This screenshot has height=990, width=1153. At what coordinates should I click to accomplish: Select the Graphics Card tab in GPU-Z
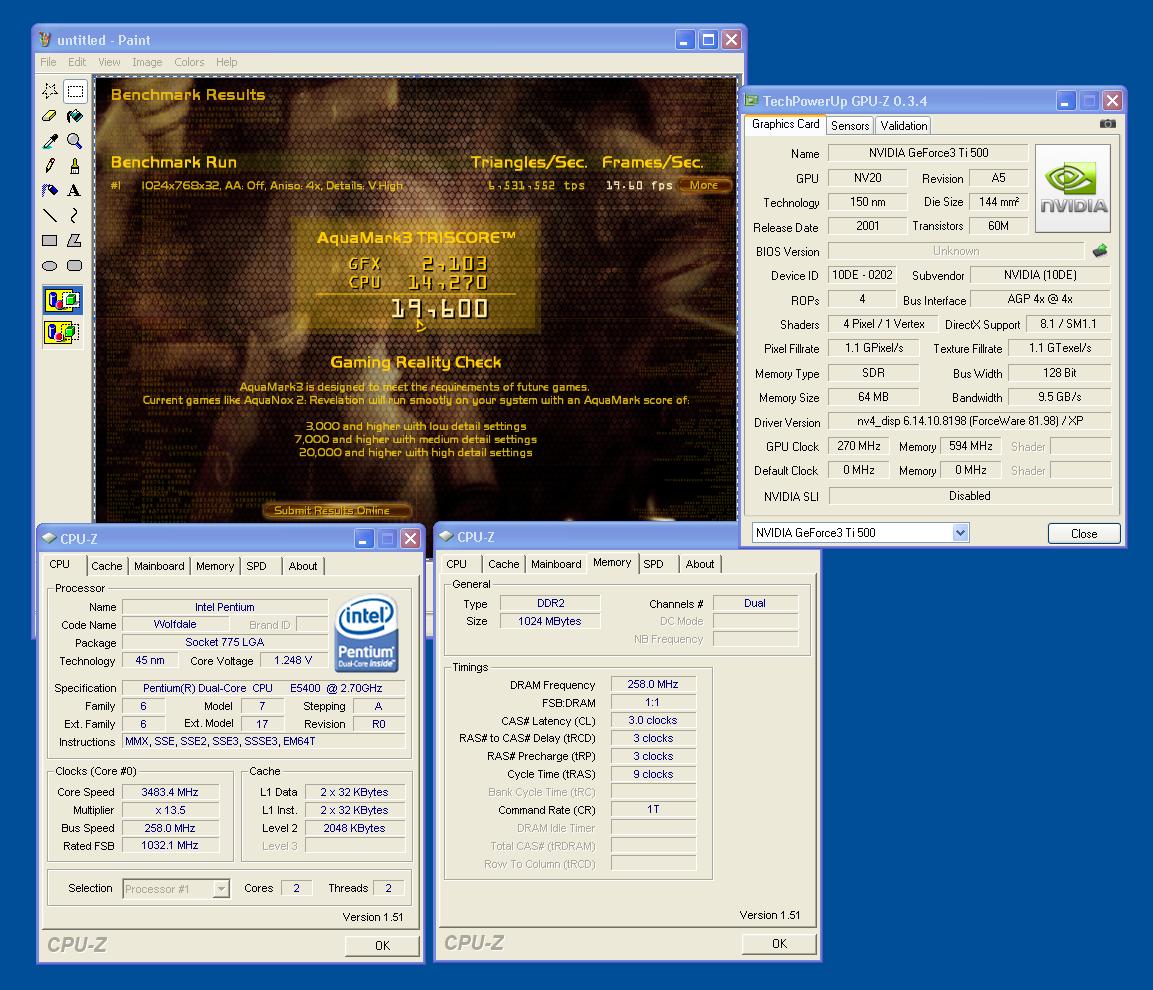tap(785, 124)
